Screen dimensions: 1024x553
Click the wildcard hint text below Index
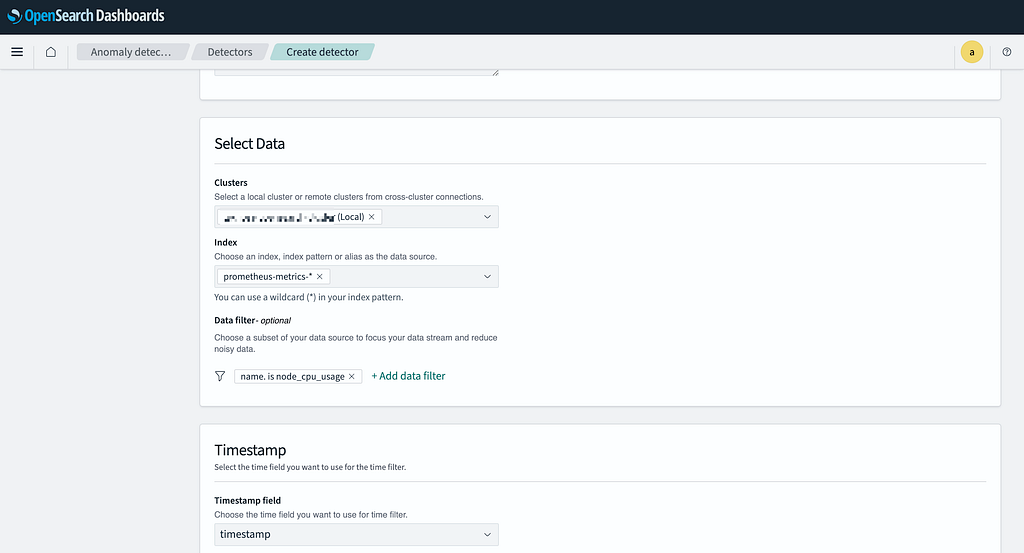pos(309,297)
